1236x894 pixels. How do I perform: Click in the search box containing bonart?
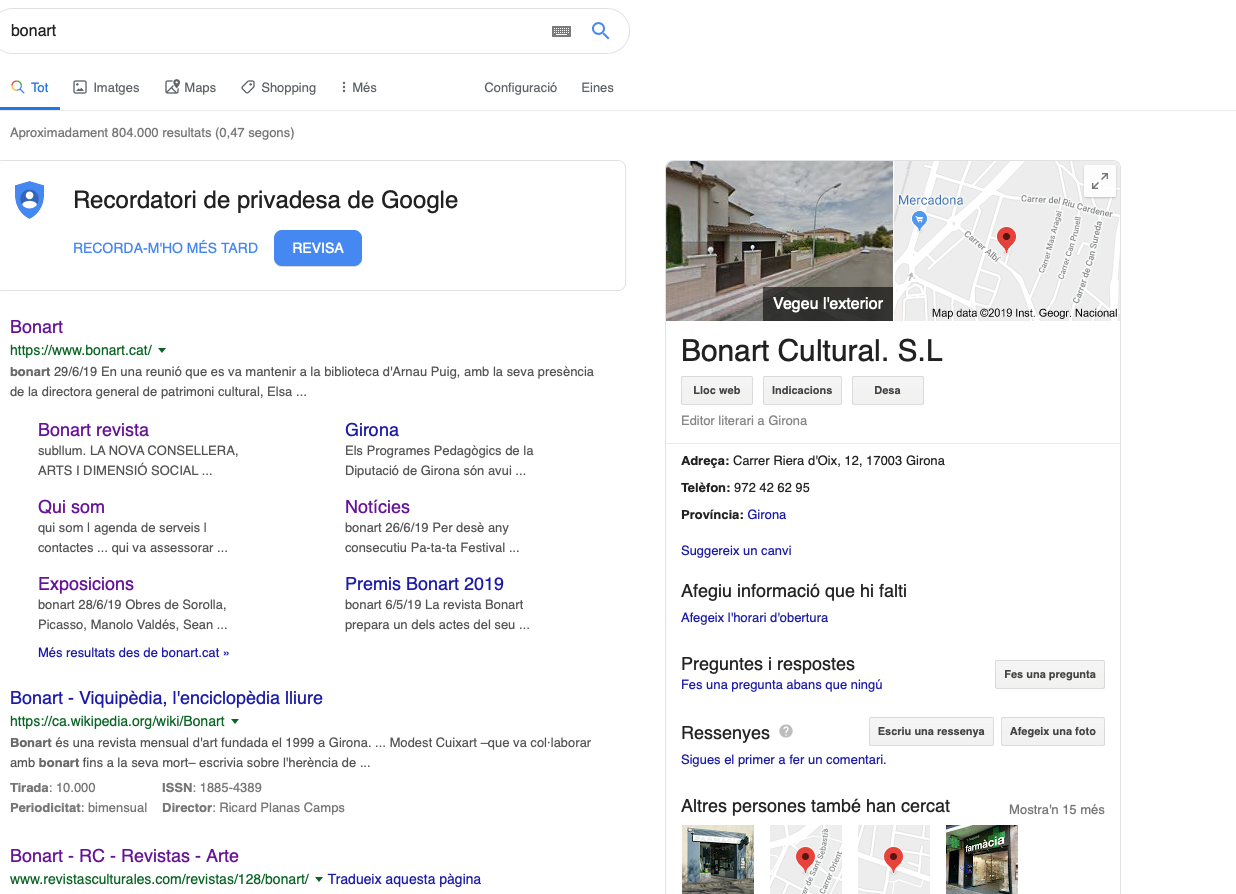coord(270,31)
